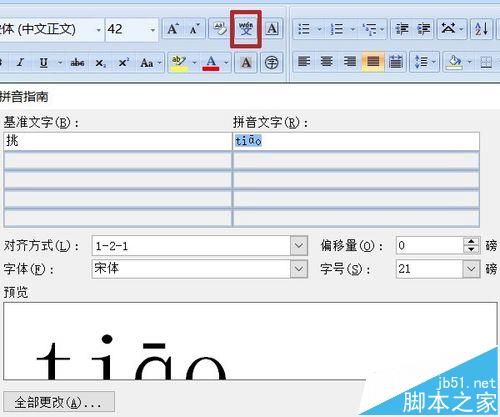Apply paragraph shading fill color
The image size is (500, 417).
click(x=455, y=62)
